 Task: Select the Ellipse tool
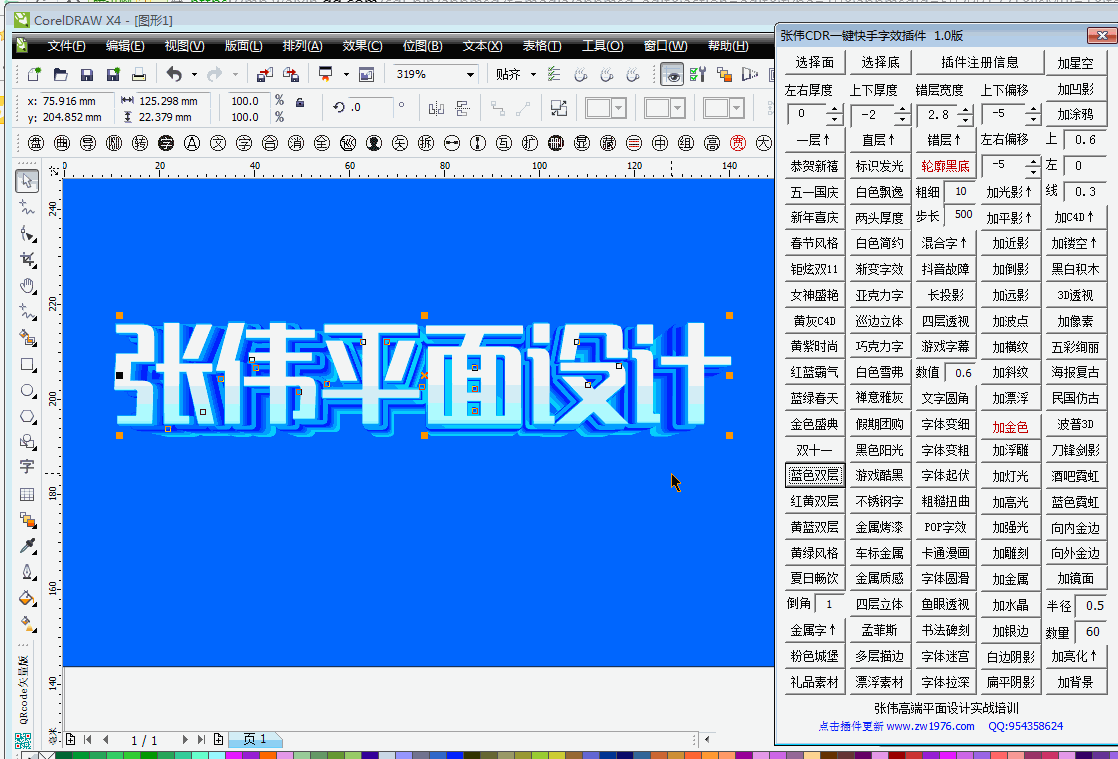point(27,391)
